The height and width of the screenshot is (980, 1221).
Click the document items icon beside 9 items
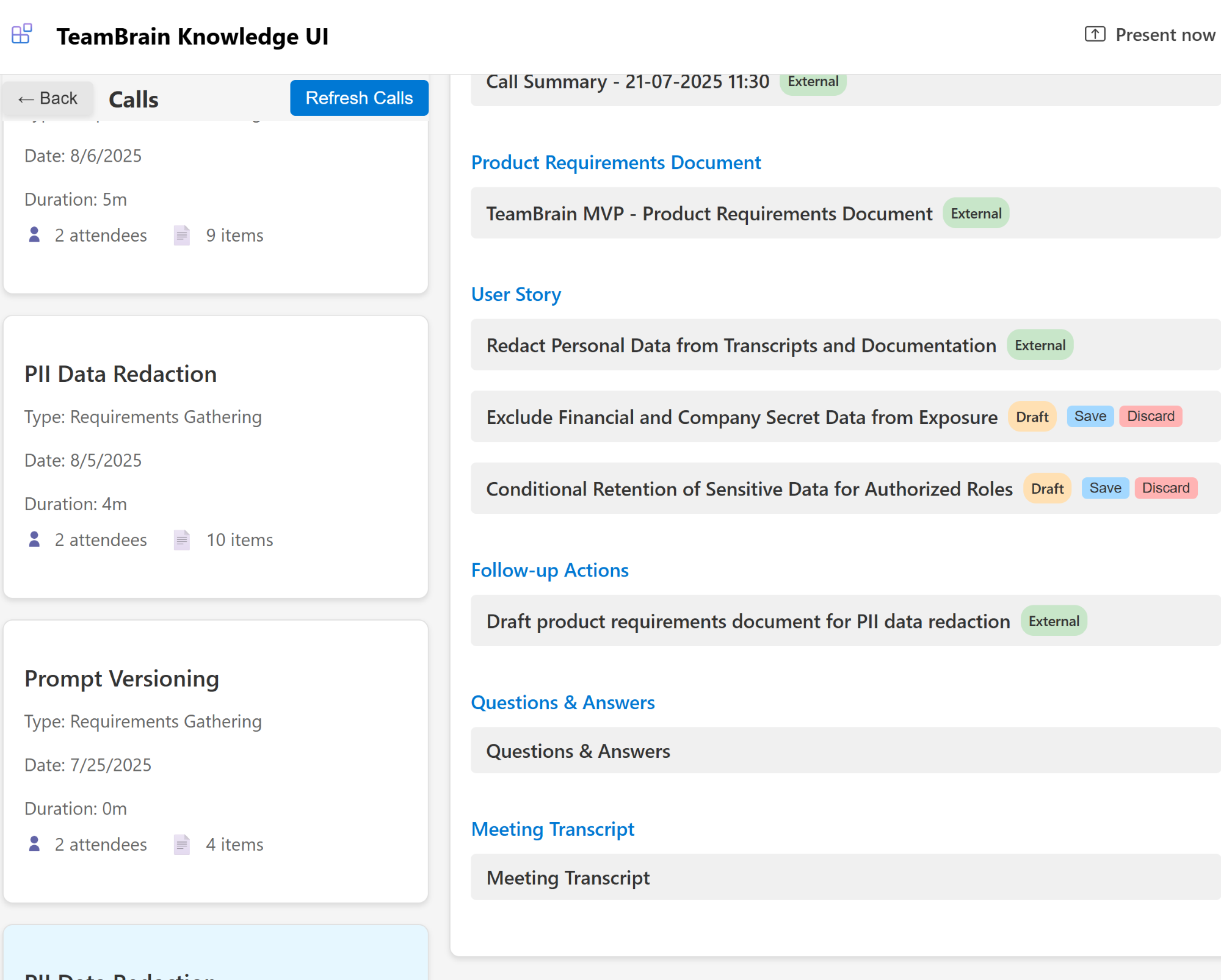pos(182,235)
